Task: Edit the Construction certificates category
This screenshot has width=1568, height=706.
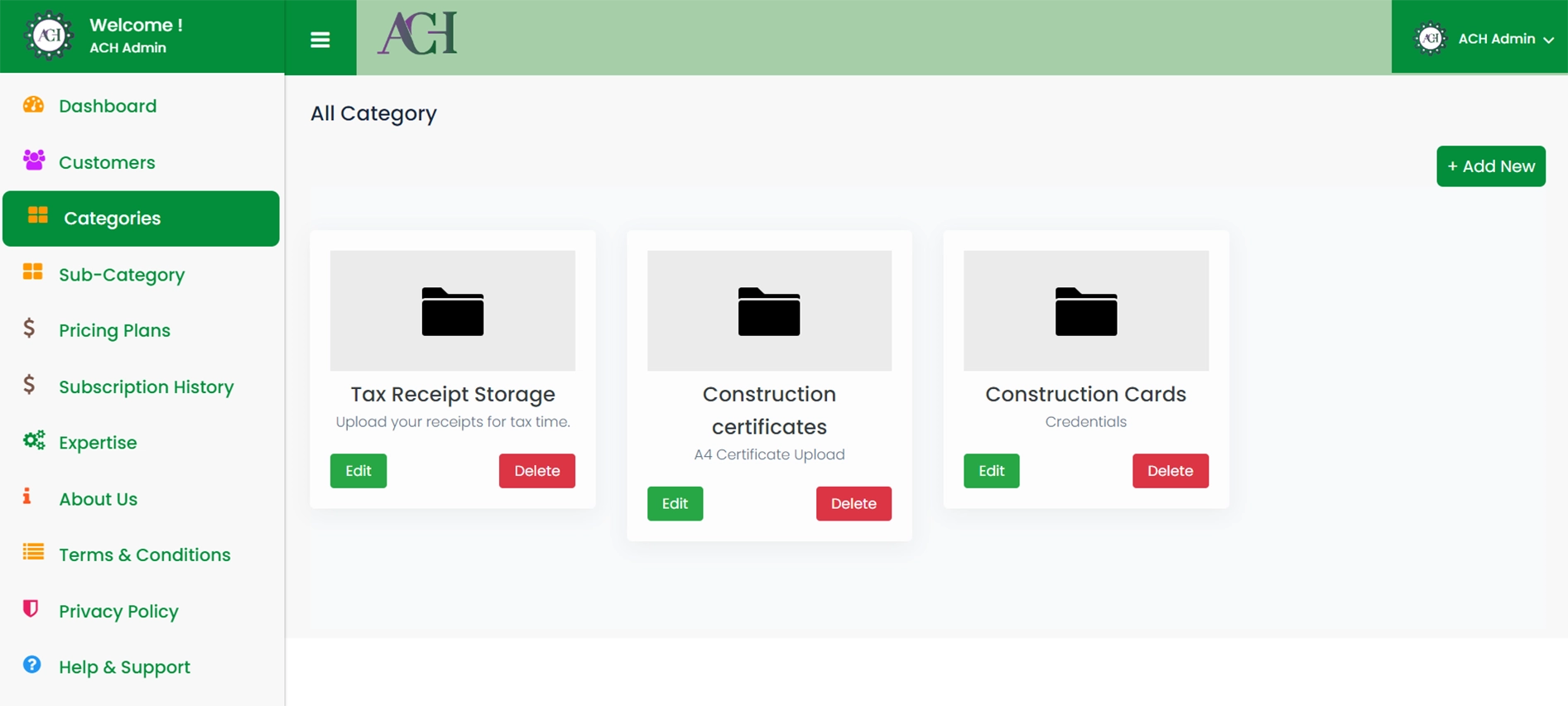Action: click(x=676, y=503)
